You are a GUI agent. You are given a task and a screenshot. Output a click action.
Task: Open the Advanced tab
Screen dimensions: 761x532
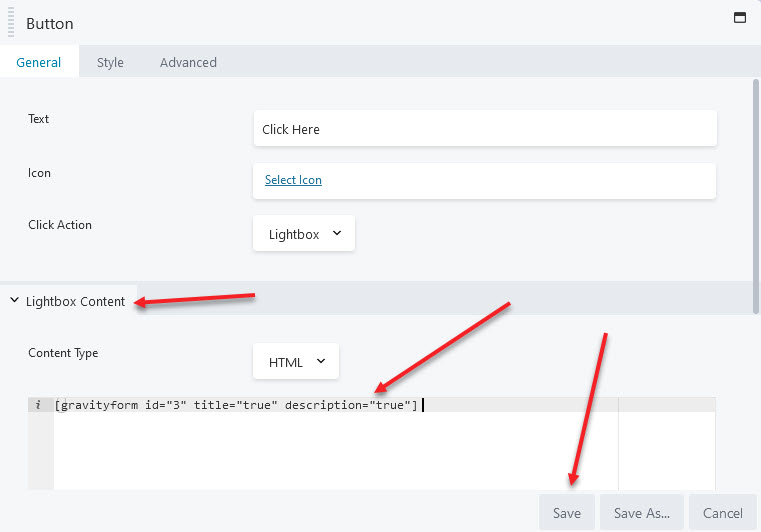click(188, 62)
